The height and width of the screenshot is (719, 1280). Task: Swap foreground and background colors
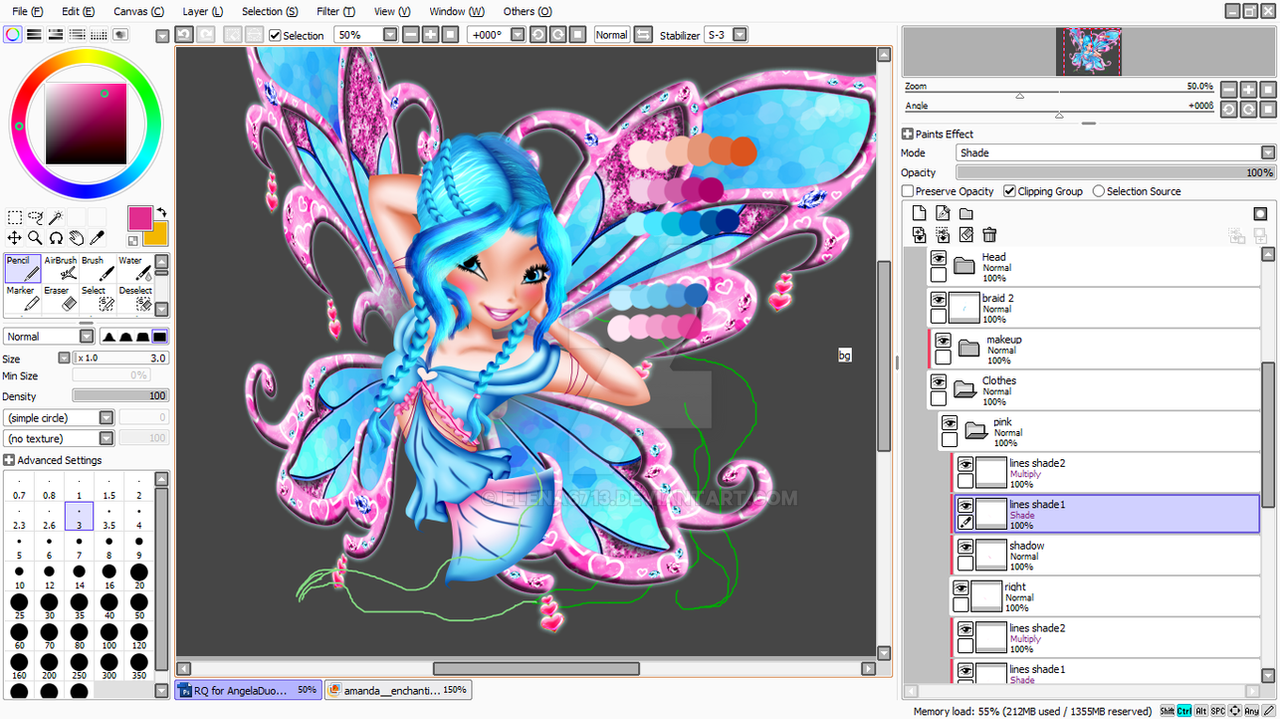coord(161,212)
